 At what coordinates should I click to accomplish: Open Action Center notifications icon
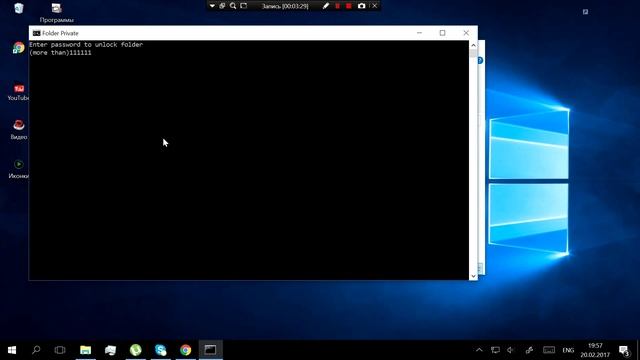pos(624,350)
